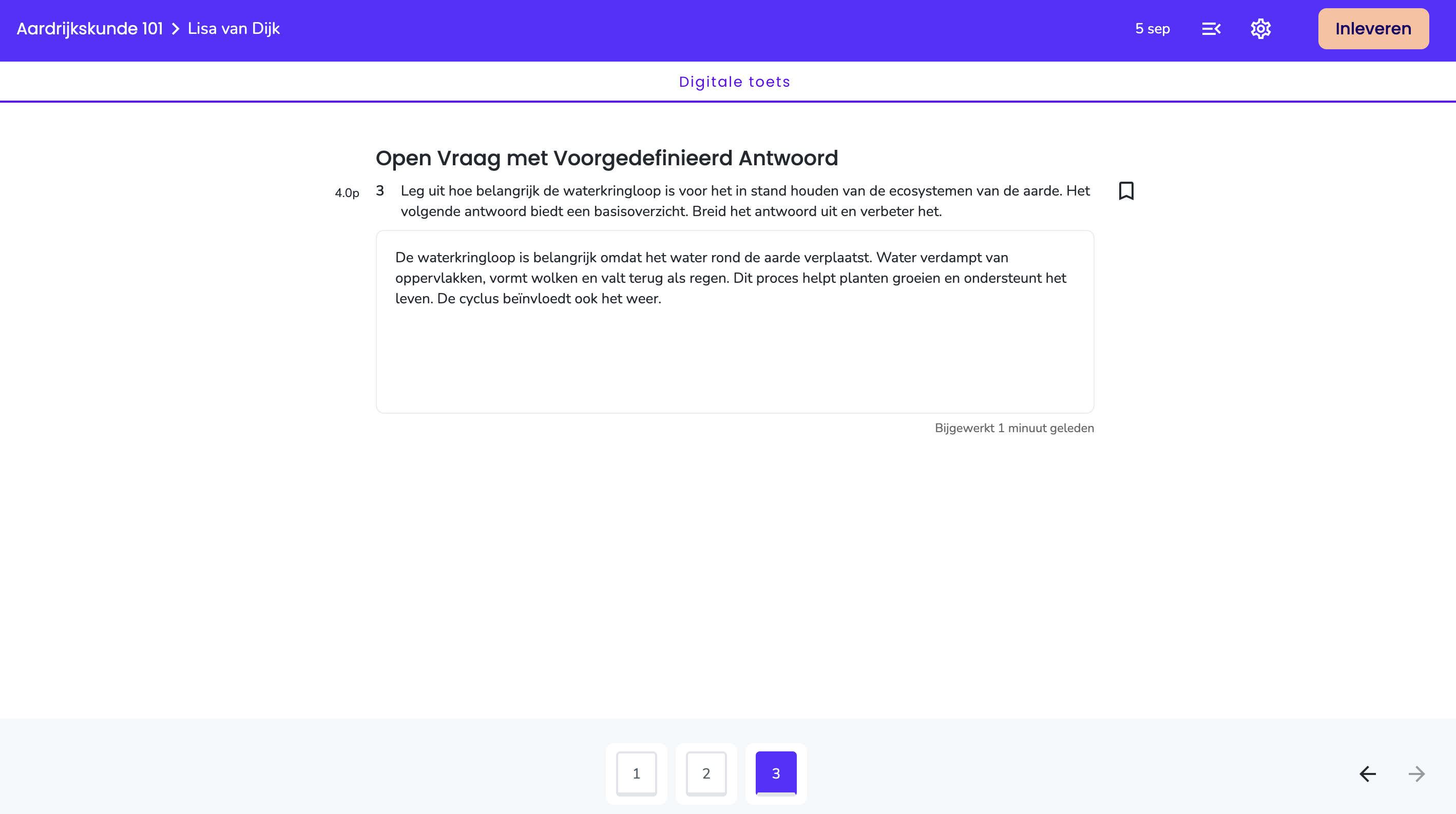Click 'Bijgewerkt 1 minuut geleden' status text
Viewport: 1456px width, 814px height.
[1014, 428]
